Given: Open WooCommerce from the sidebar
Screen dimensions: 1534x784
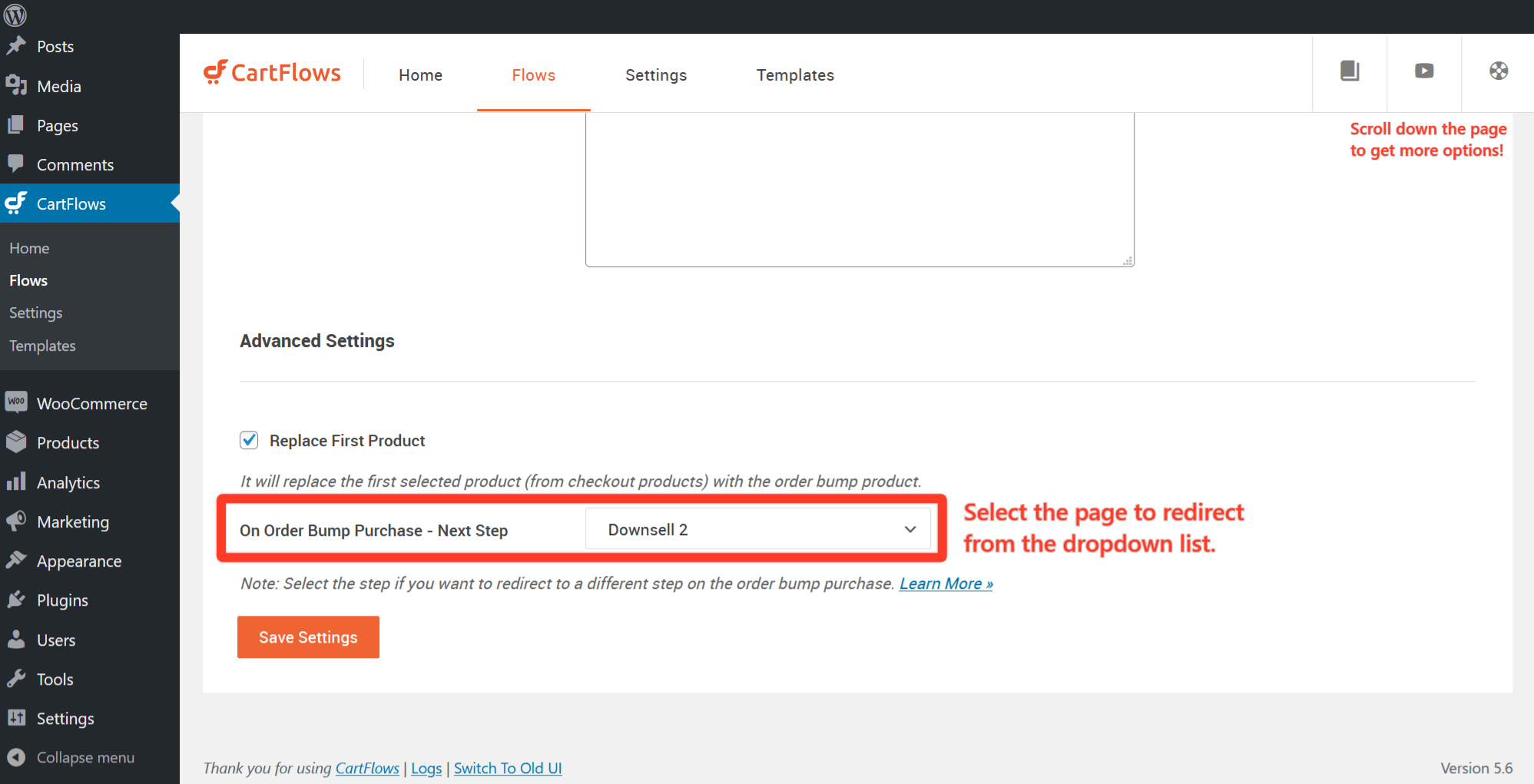Looking at the screenshot, I should [x=91, y=404].
